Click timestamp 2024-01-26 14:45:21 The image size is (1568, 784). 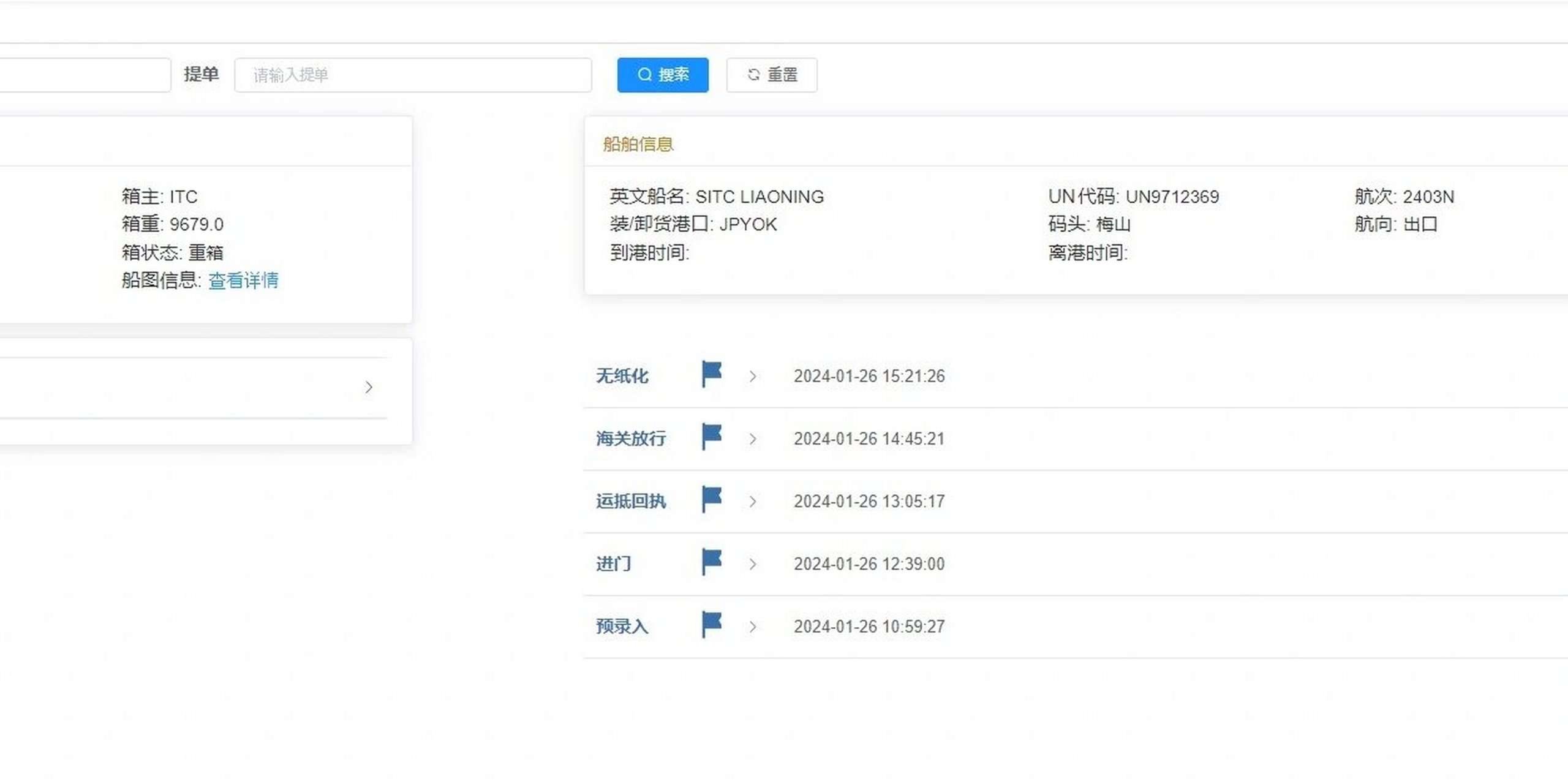point(869,439)
